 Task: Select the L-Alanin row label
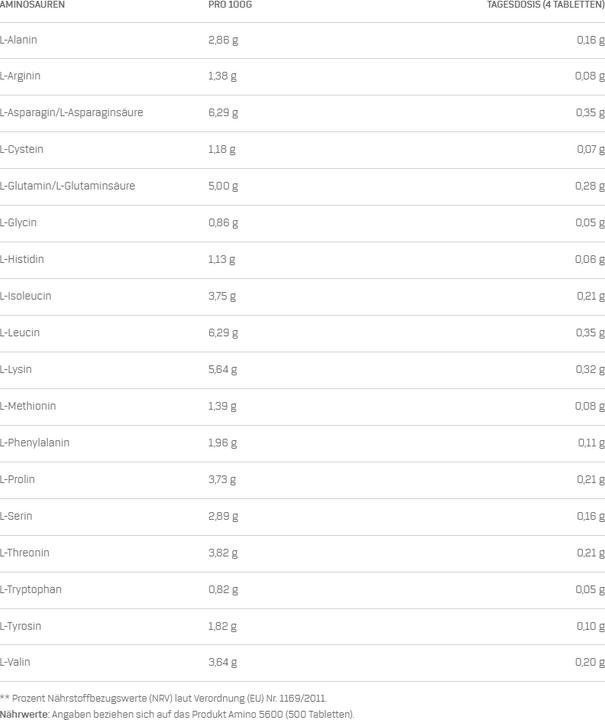pyautogui.click(x=18, y=40)
